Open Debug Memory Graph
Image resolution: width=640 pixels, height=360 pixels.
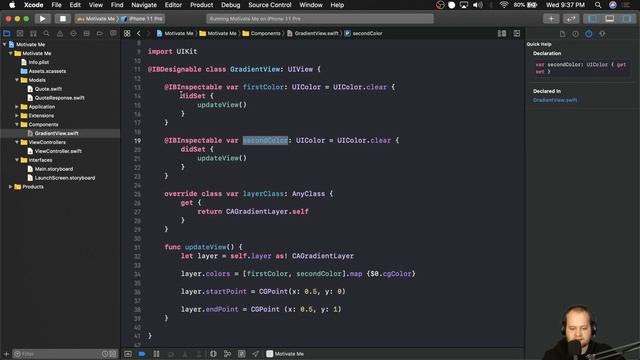[x=227, y=354]
